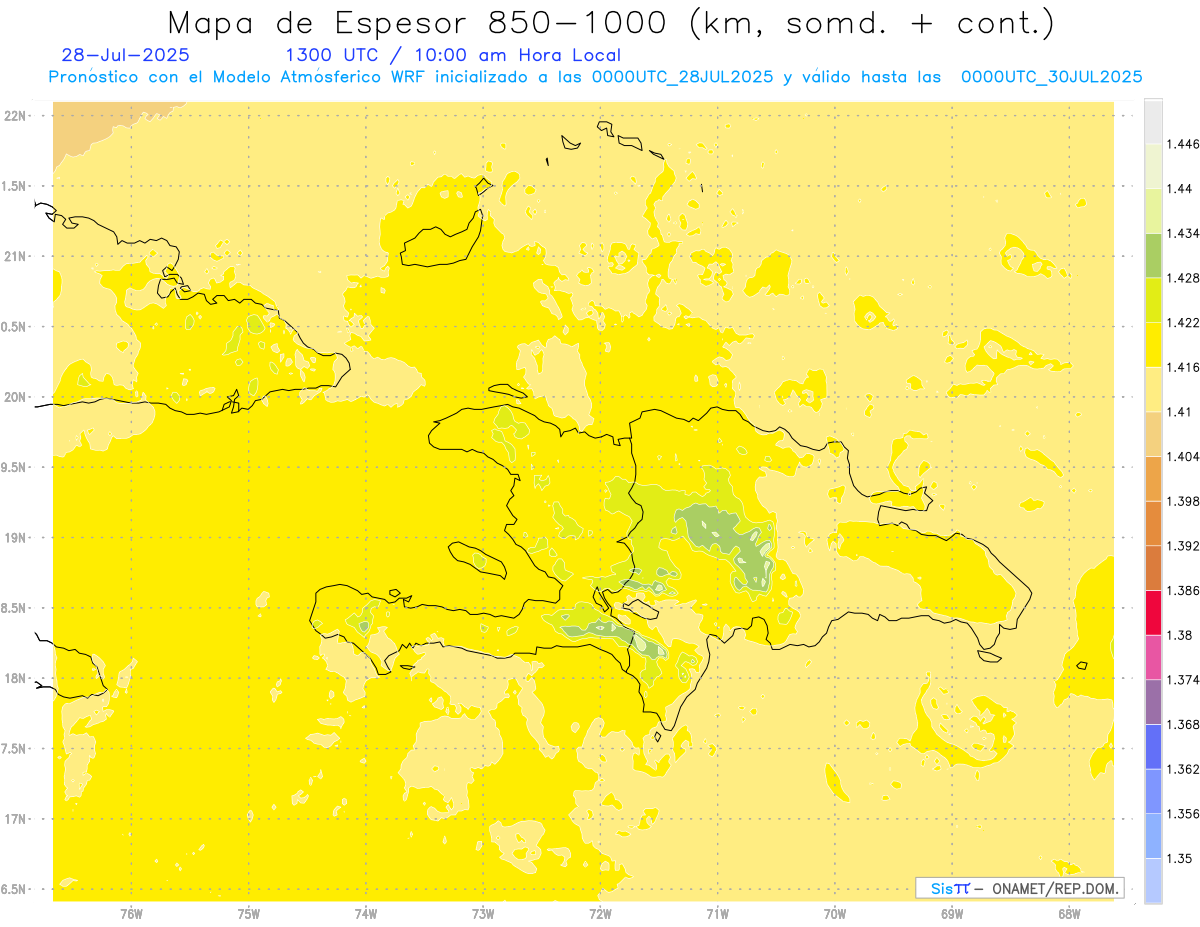
Task: Click the colorbar value 1.434
Action: point(1183,233)
